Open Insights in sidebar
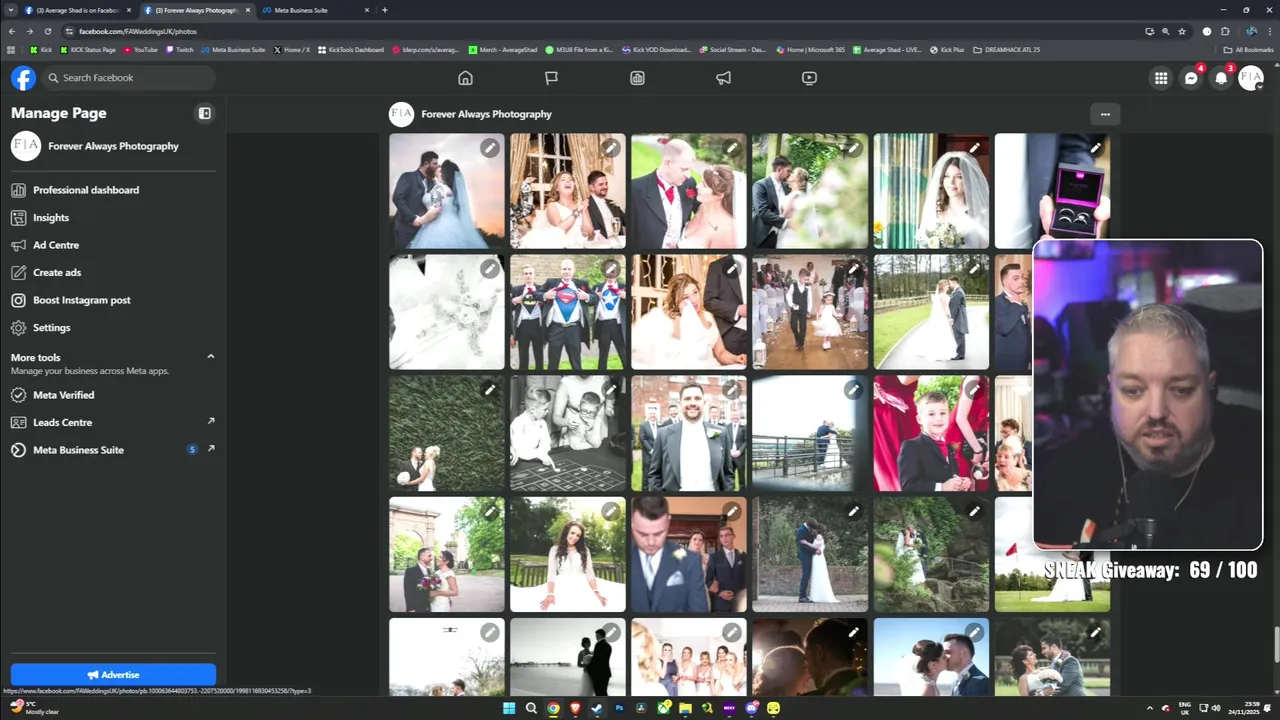The height and width of the screenshot is (720, 1280). point(51,217)
